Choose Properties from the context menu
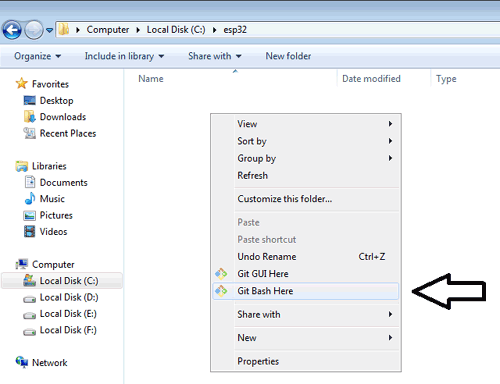The width and height of the screenshot is (500, 384). click(306, 361)
